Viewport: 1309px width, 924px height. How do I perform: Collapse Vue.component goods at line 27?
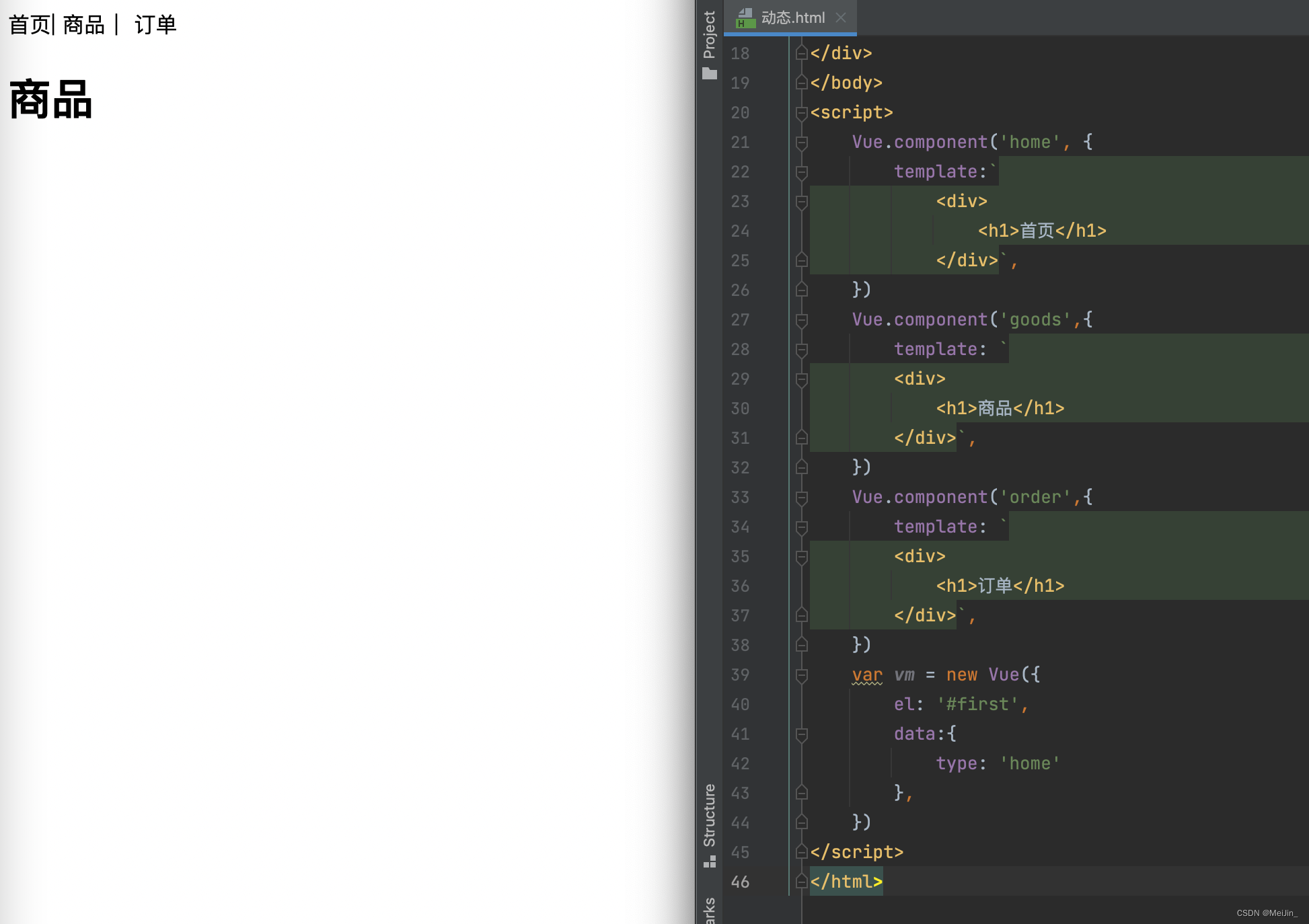pyautogui.click(x=801, y=320)
